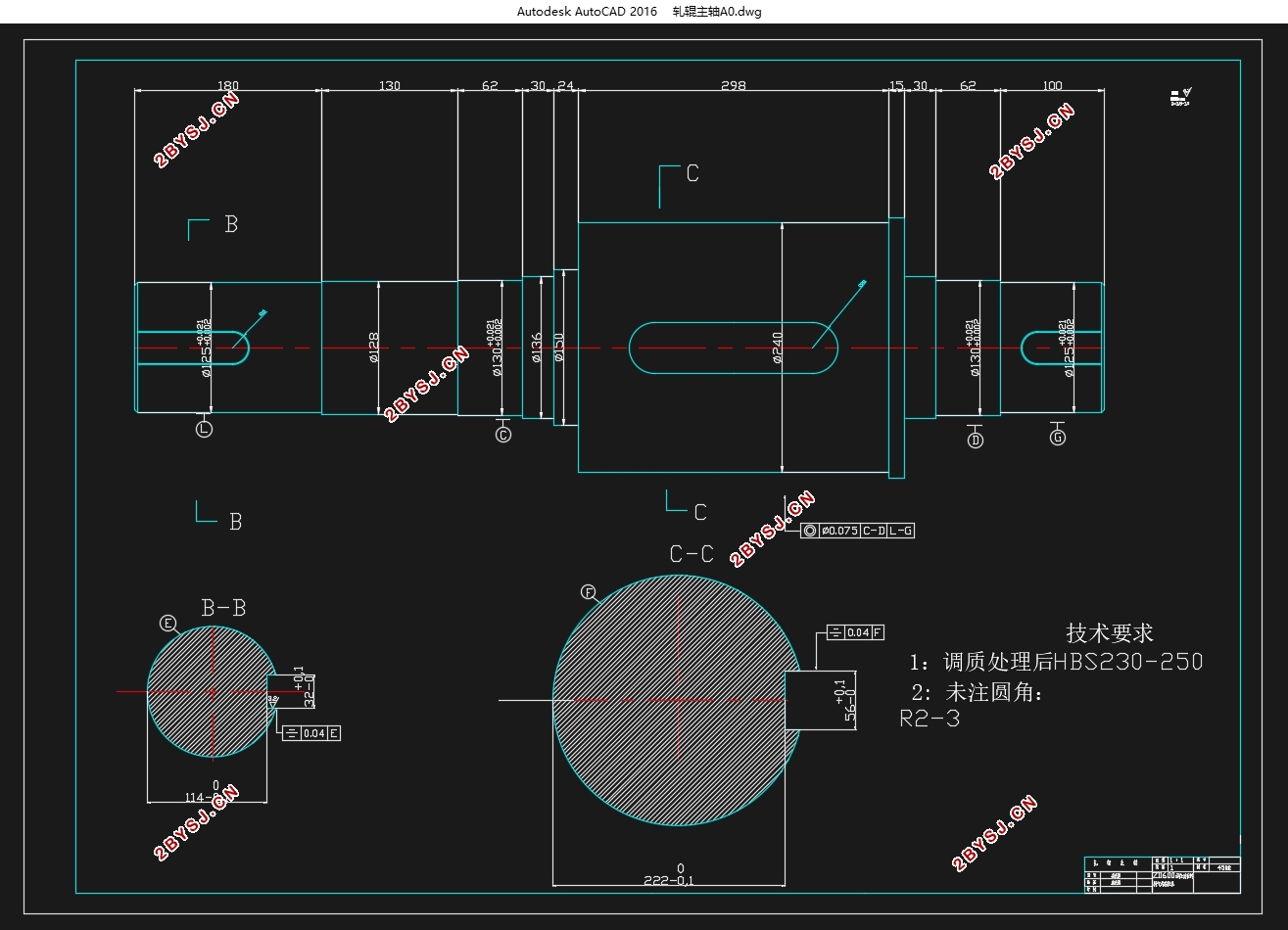This screenshot has width=1288, height=930.
Task: Select the 100 length dimension text
Action: pos(1052,86)
